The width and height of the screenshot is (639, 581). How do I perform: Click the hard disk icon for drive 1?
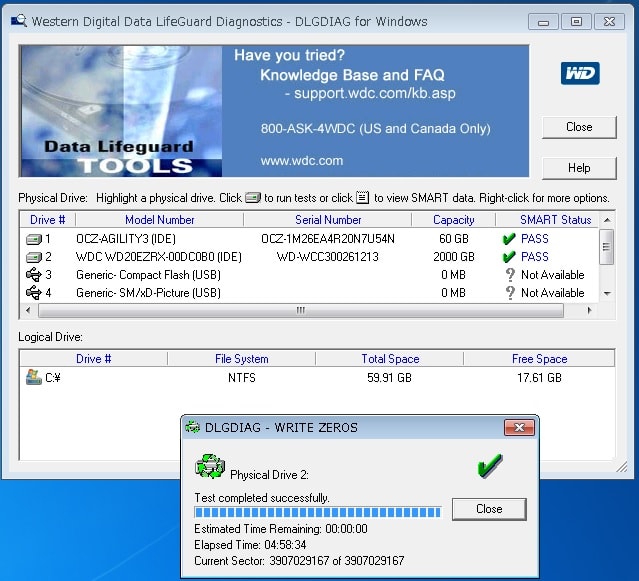[33, 239]
